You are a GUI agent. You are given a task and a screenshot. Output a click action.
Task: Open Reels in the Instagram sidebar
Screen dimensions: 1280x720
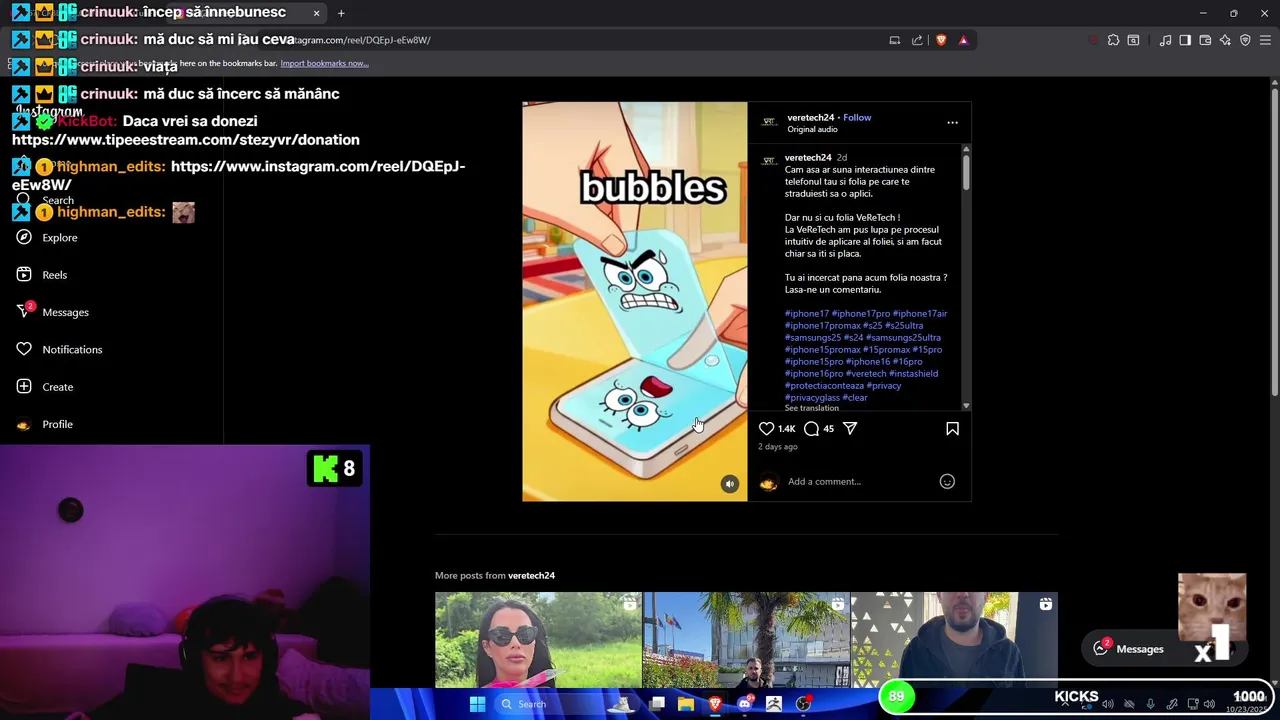[55, 275]
